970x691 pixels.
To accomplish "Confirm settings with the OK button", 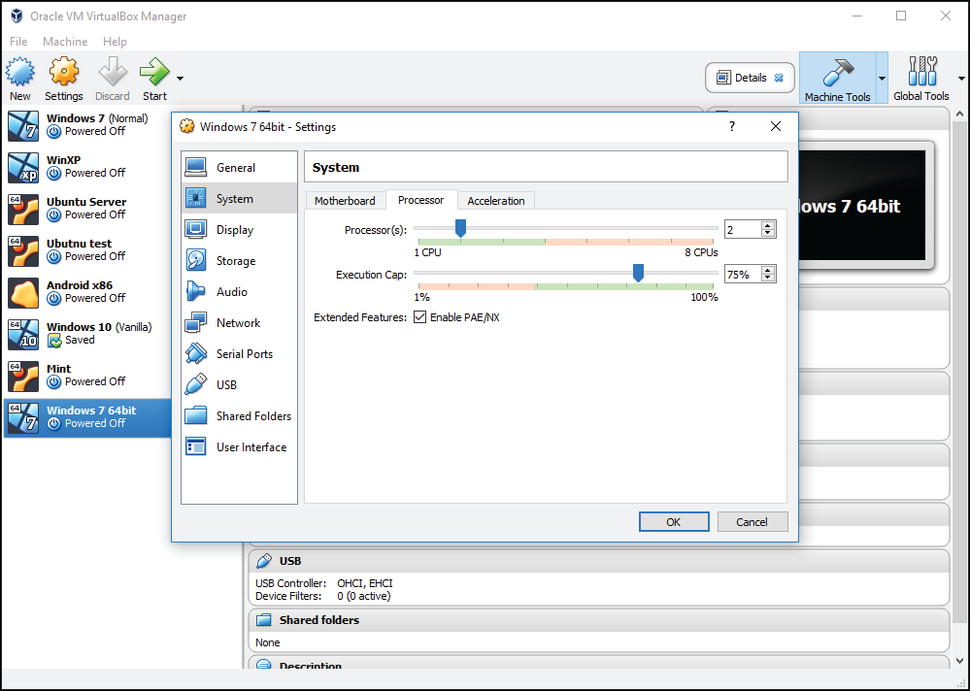I will [x=673, y=521].
